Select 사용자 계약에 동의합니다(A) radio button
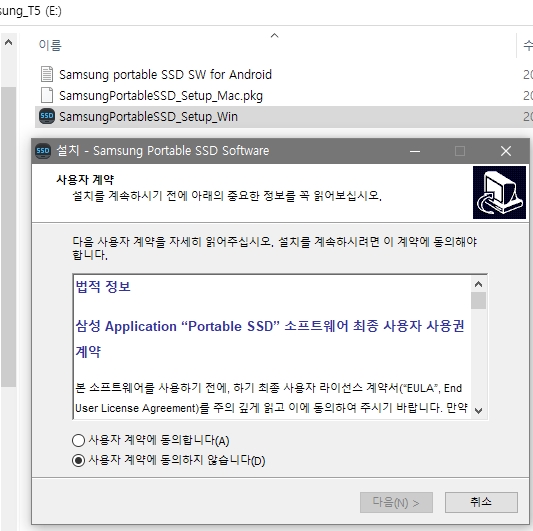Screen dimensions: 533x531 tap(78, 440)
